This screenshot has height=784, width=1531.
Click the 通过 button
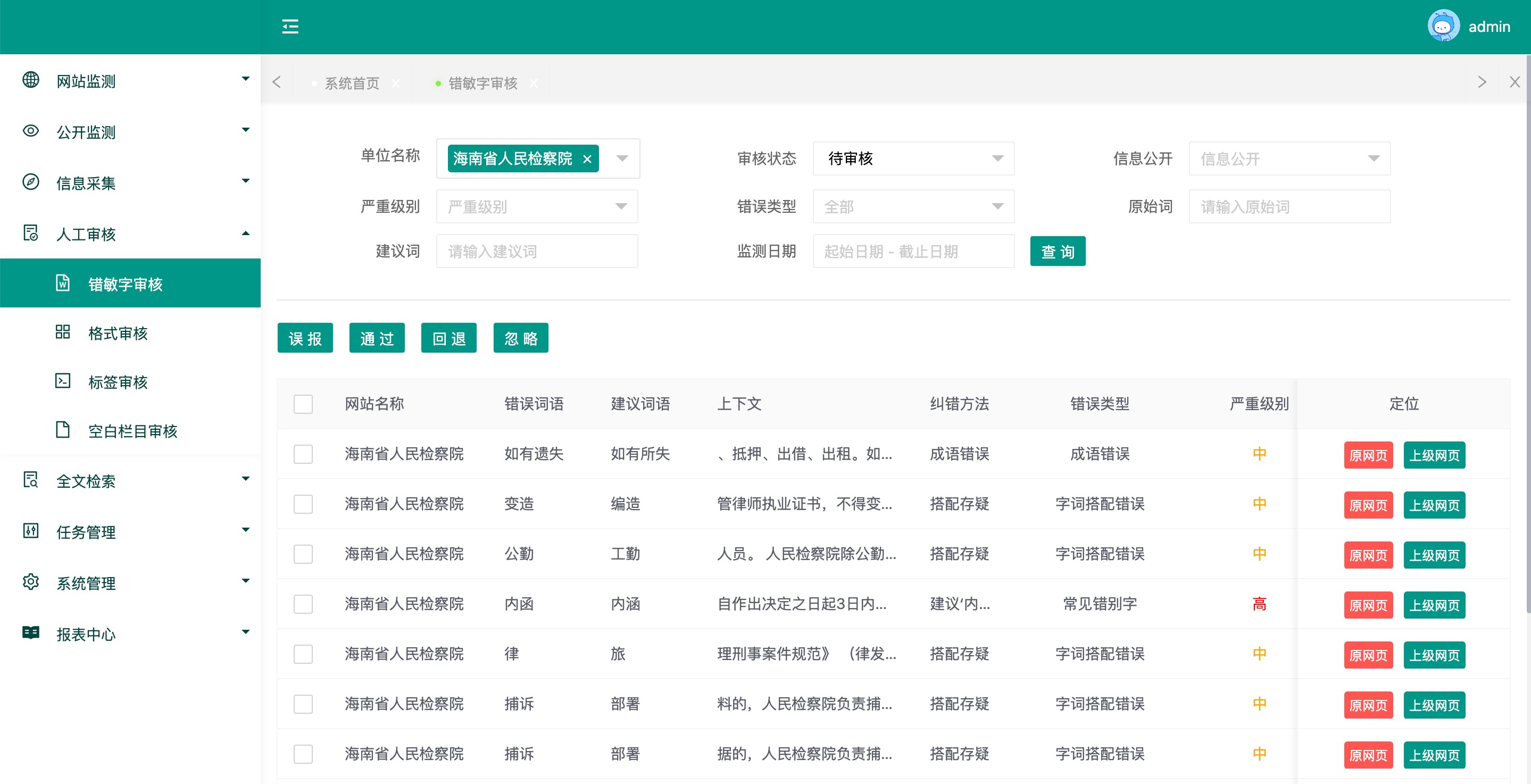(377, 338)
